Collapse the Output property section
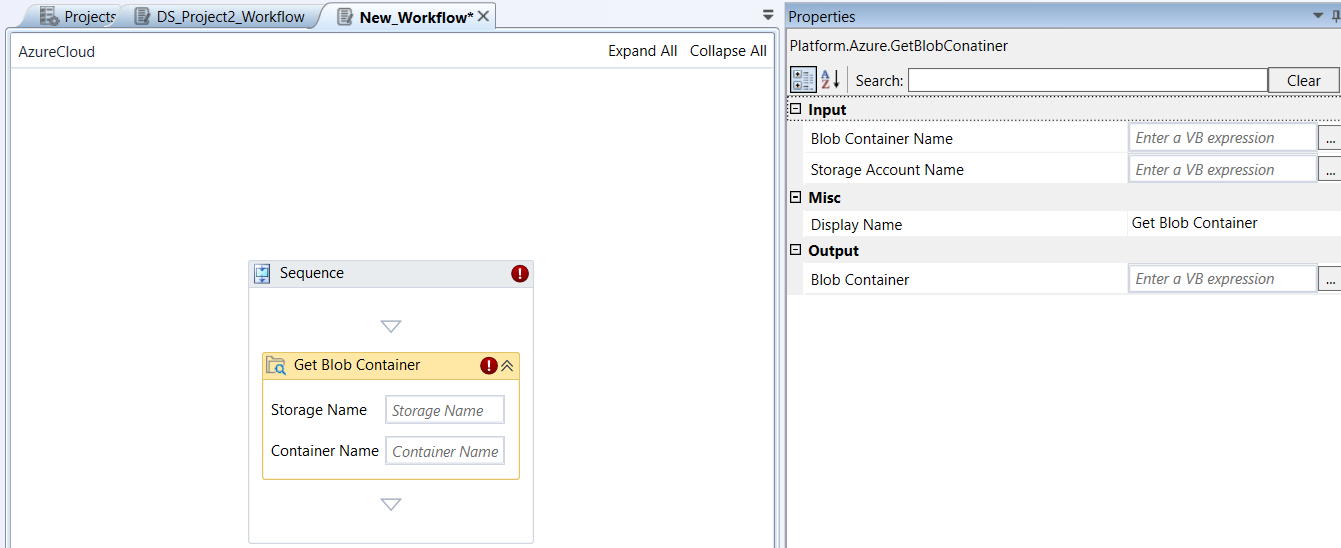The width and height of the screenshot is (1341, 548). [x=796, y=251]
